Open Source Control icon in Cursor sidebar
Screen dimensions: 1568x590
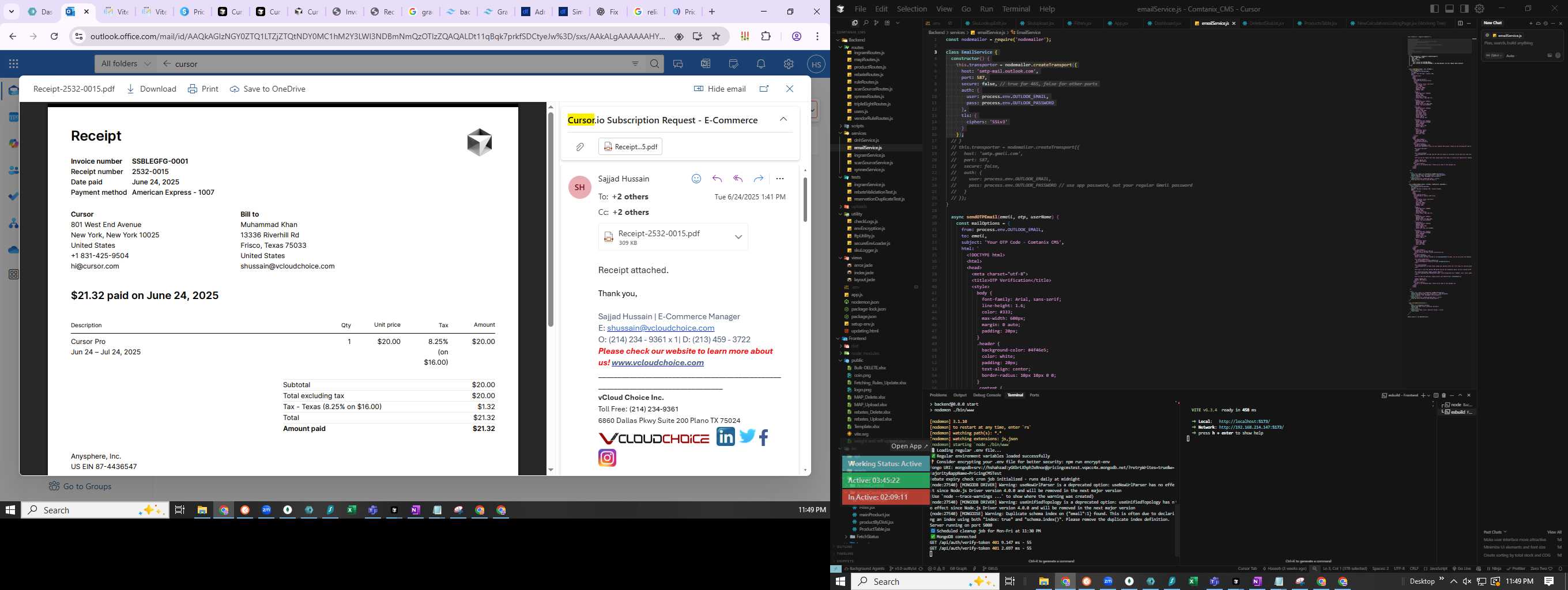click(x=876, y=23)
